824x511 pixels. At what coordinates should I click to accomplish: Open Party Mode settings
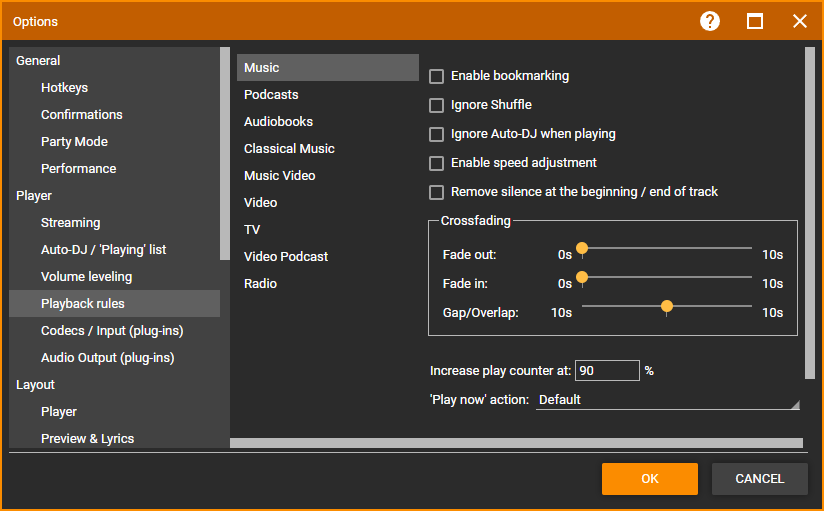click(x=115, y=142)
